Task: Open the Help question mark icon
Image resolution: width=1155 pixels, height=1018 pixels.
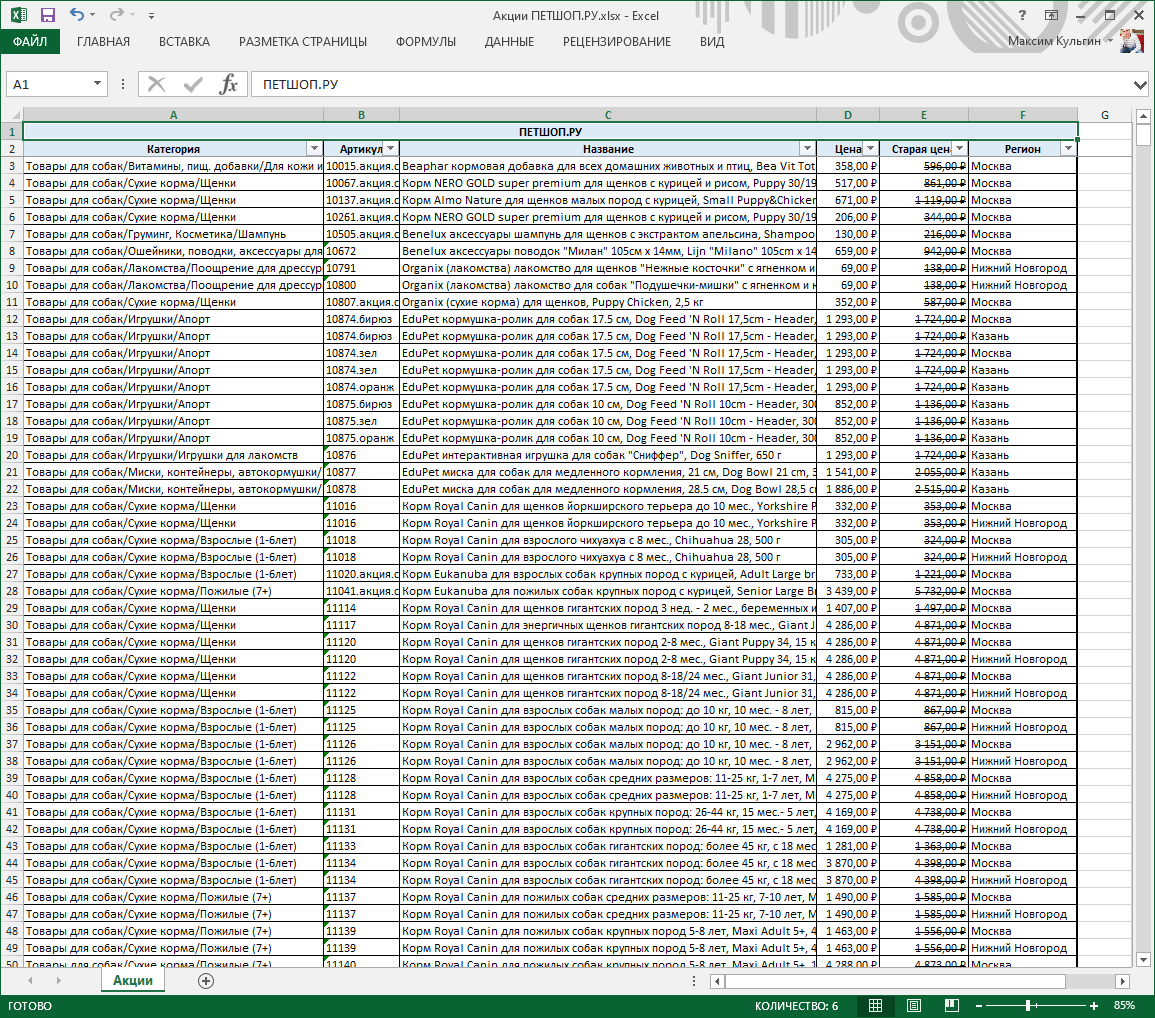Action: tap(1022, 15)
